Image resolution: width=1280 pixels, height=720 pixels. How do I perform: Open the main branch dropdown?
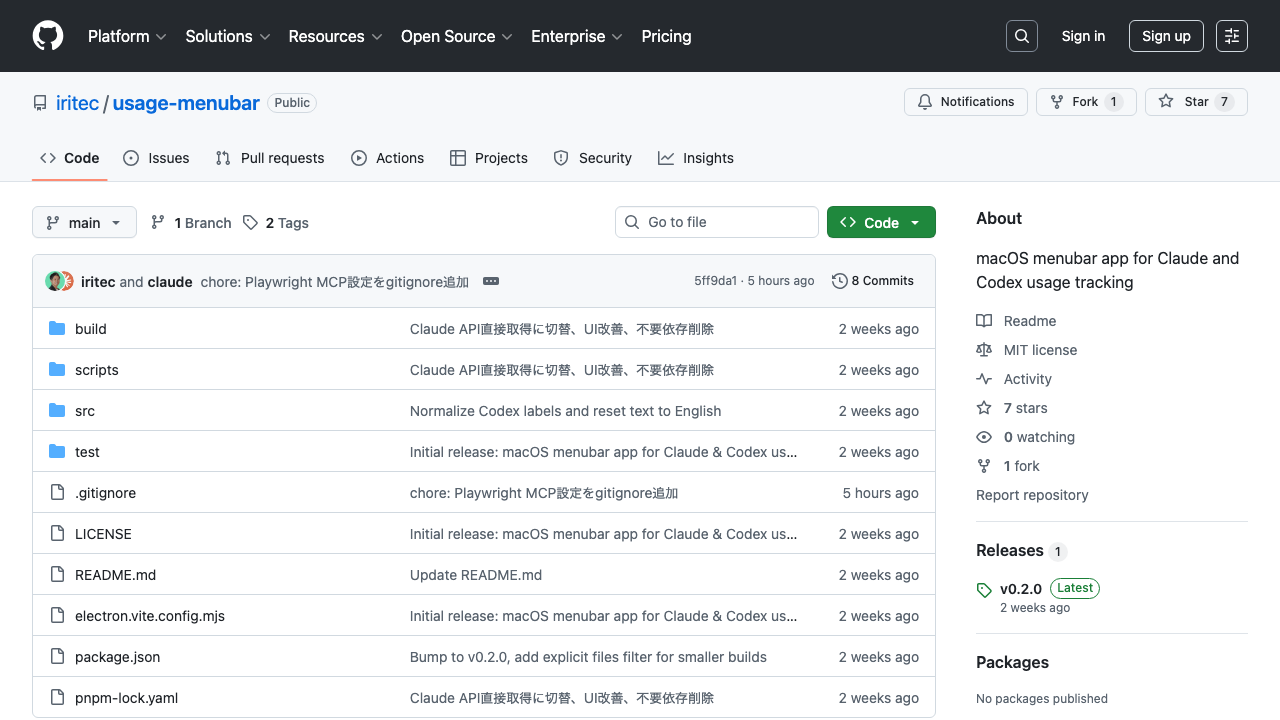point(84,222)
